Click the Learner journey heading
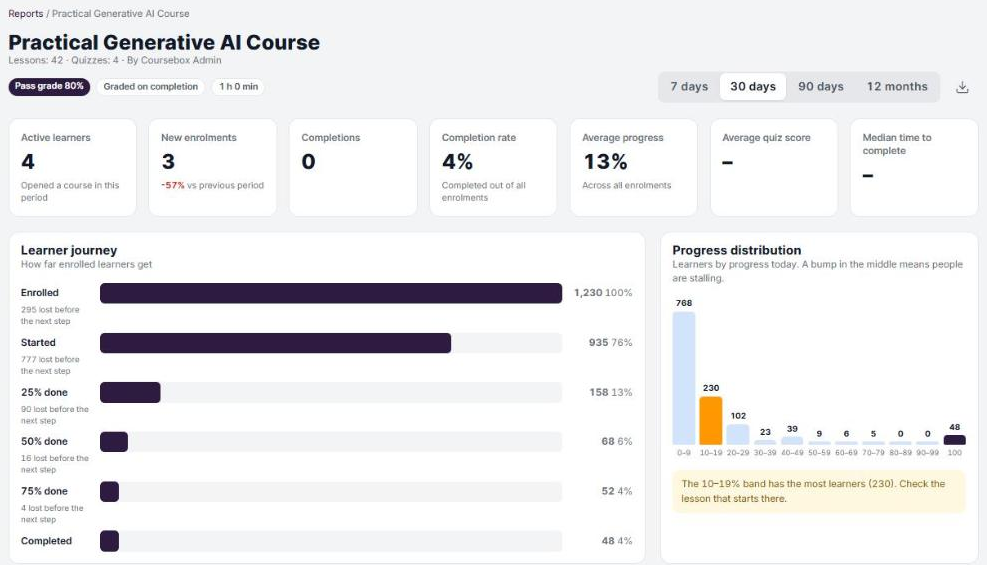The image size is (987, 565). [x=69, y=250]
